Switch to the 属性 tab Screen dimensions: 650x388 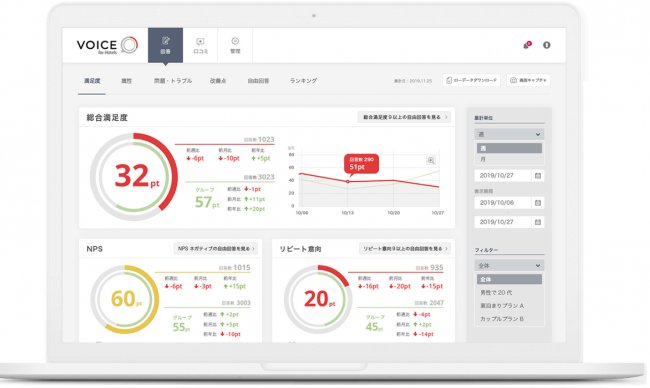click(x=126, y=81)
